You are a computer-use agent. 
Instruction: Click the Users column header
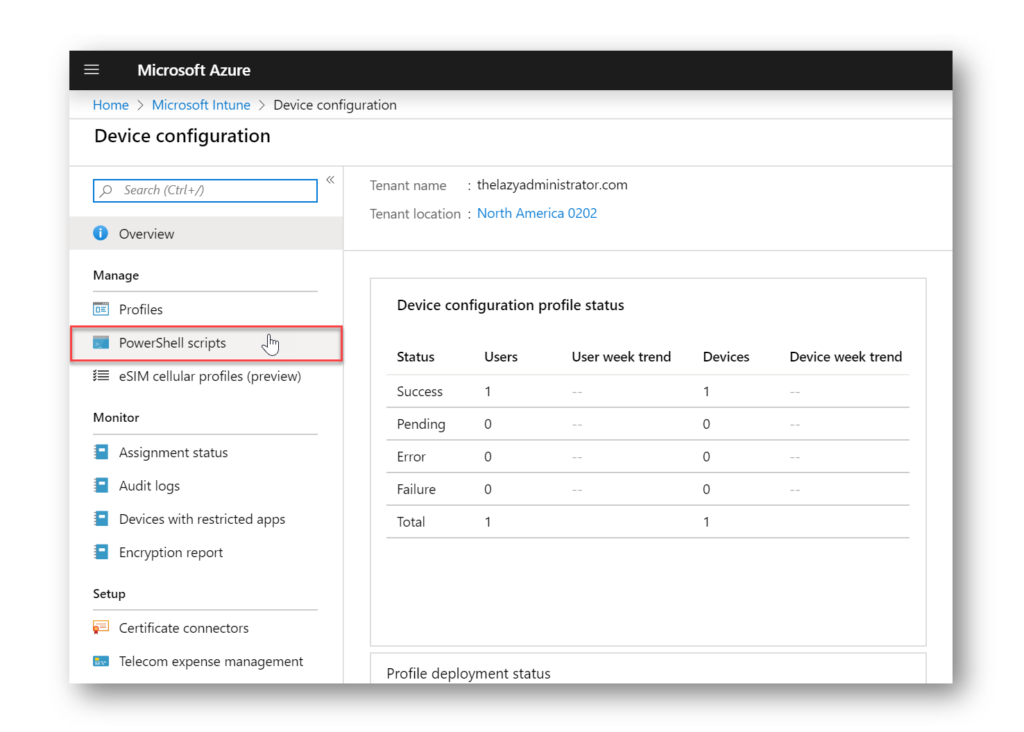click(x=501, y=357)
